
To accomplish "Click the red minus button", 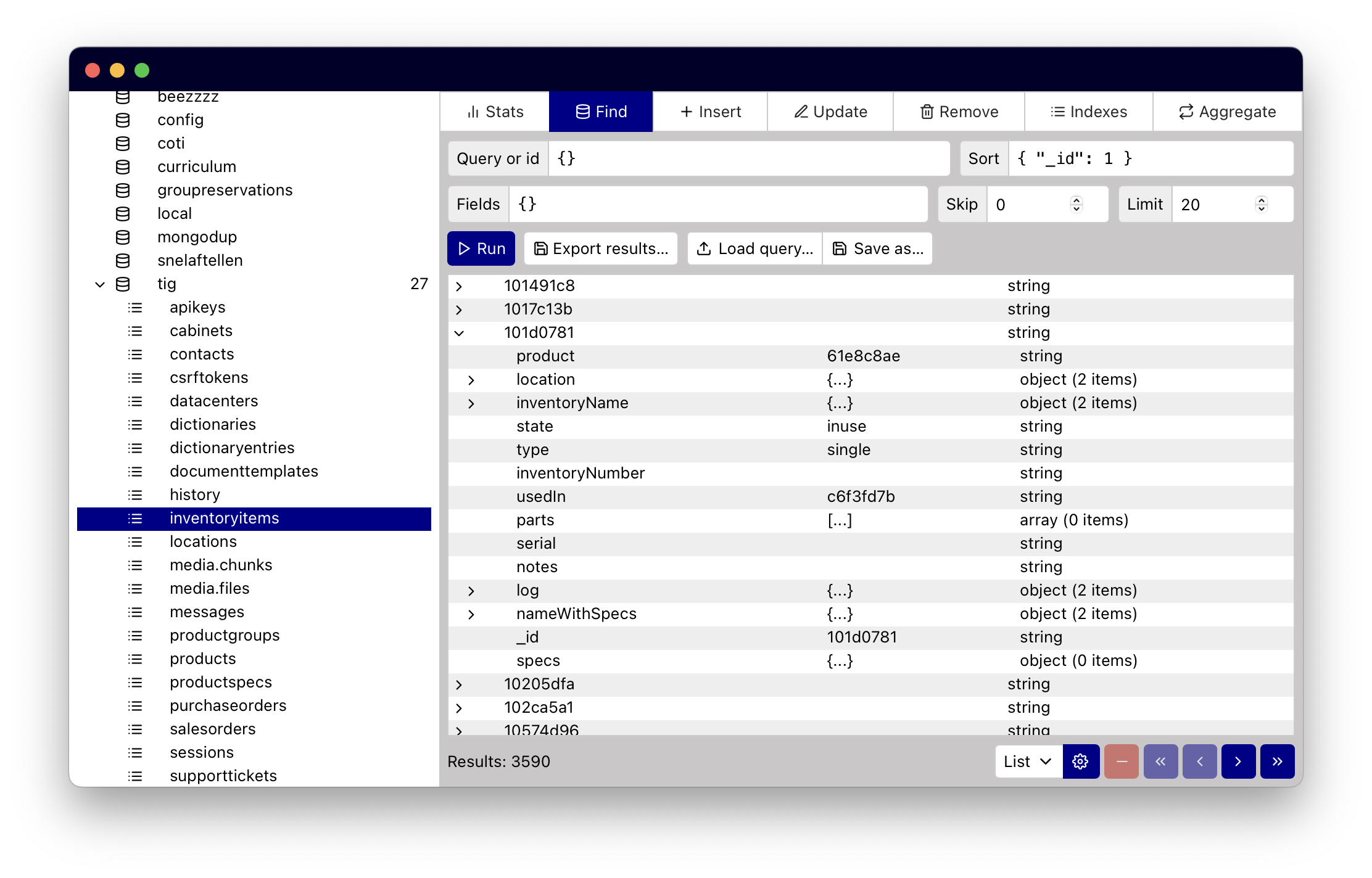I will 1121,761.
